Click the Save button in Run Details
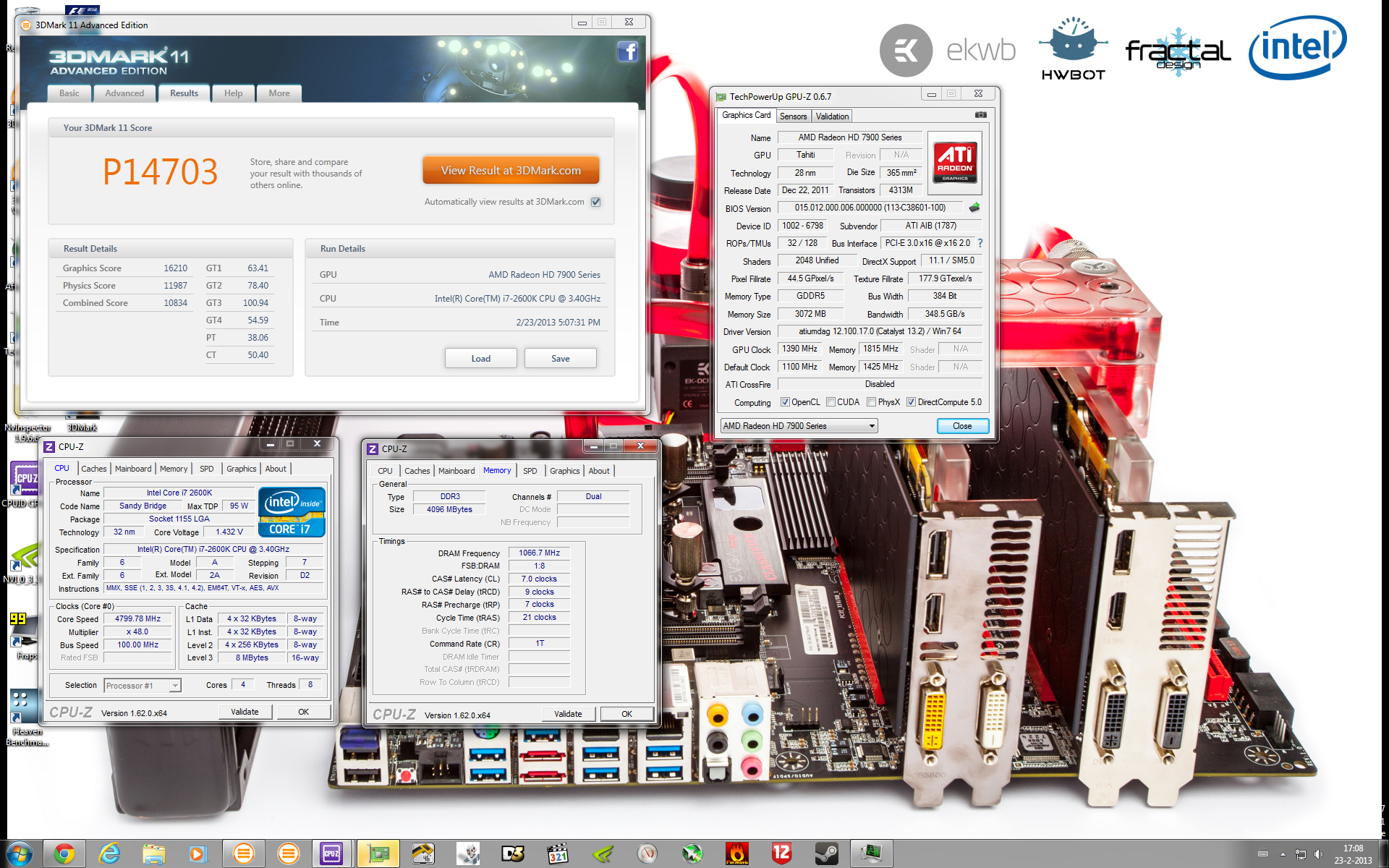The height and width of the screenshot is (868, 1389). coord(561,359)
